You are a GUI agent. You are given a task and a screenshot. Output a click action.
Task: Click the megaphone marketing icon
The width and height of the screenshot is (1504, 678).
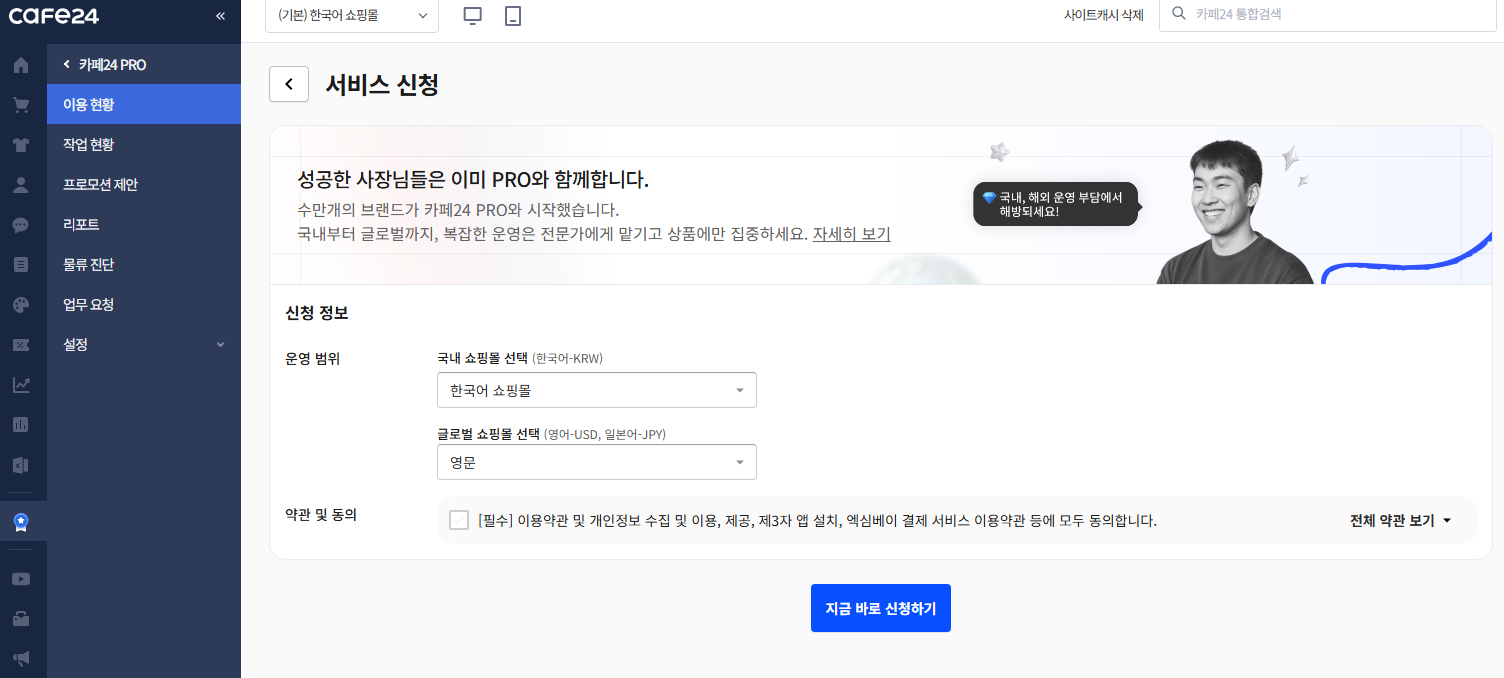(x=21, y=658)
